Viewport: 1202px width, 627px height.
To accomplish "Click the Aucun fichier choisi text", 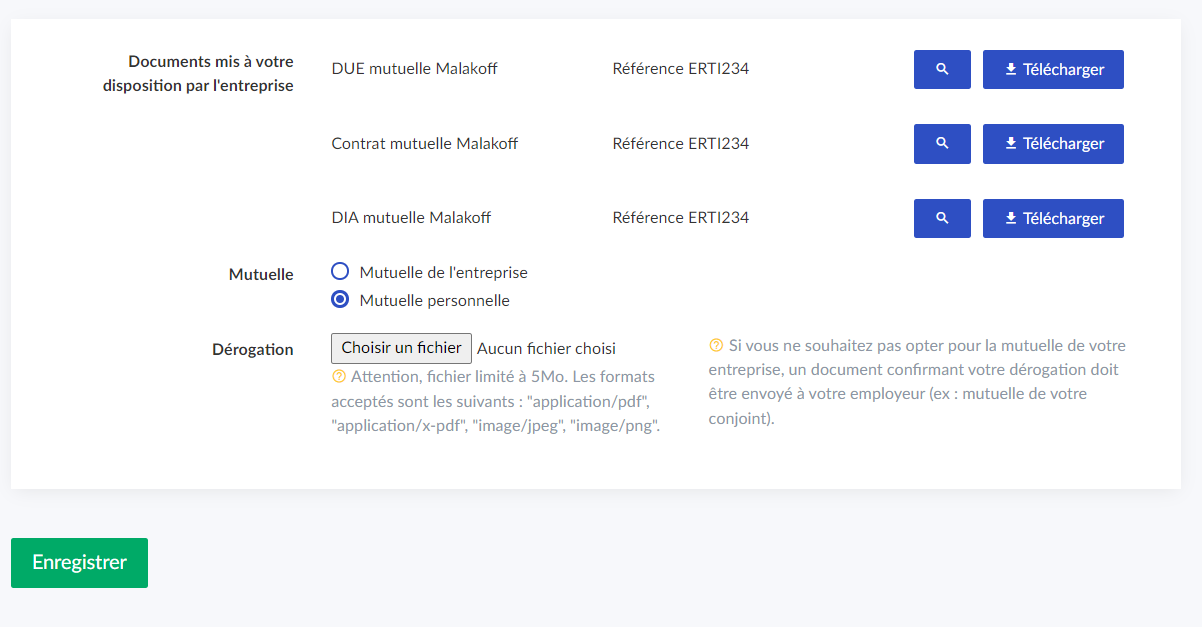I will (546, 349).
